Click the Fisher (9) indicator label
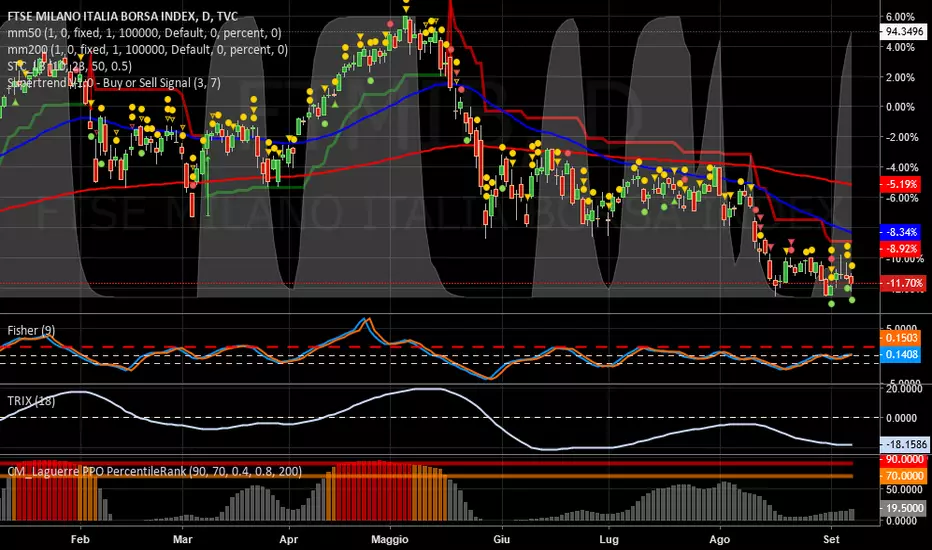Image resolution: width=932 pixels, height=550 pixels. tap(31, 330)
